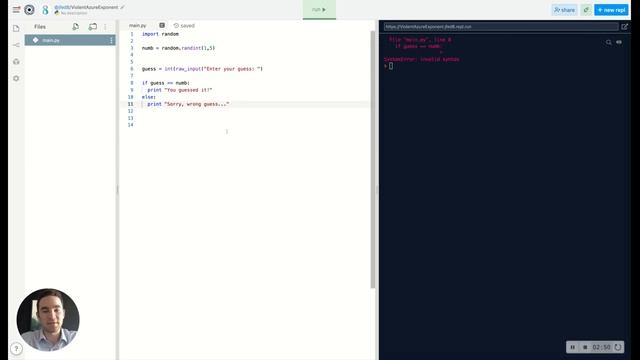Click the recording timer 02:50
Viewport: 640px width, 360px height.
point(601,347)
